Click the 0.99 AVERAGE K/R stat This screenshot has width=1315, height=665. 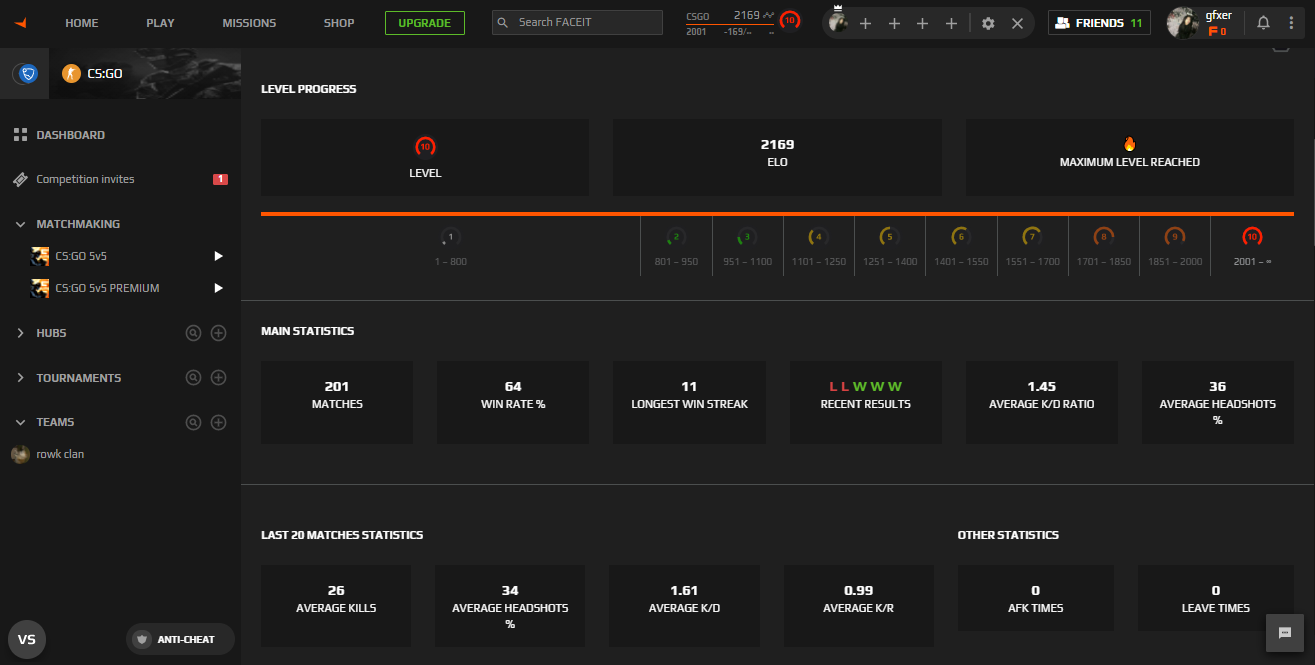[858, 606]
